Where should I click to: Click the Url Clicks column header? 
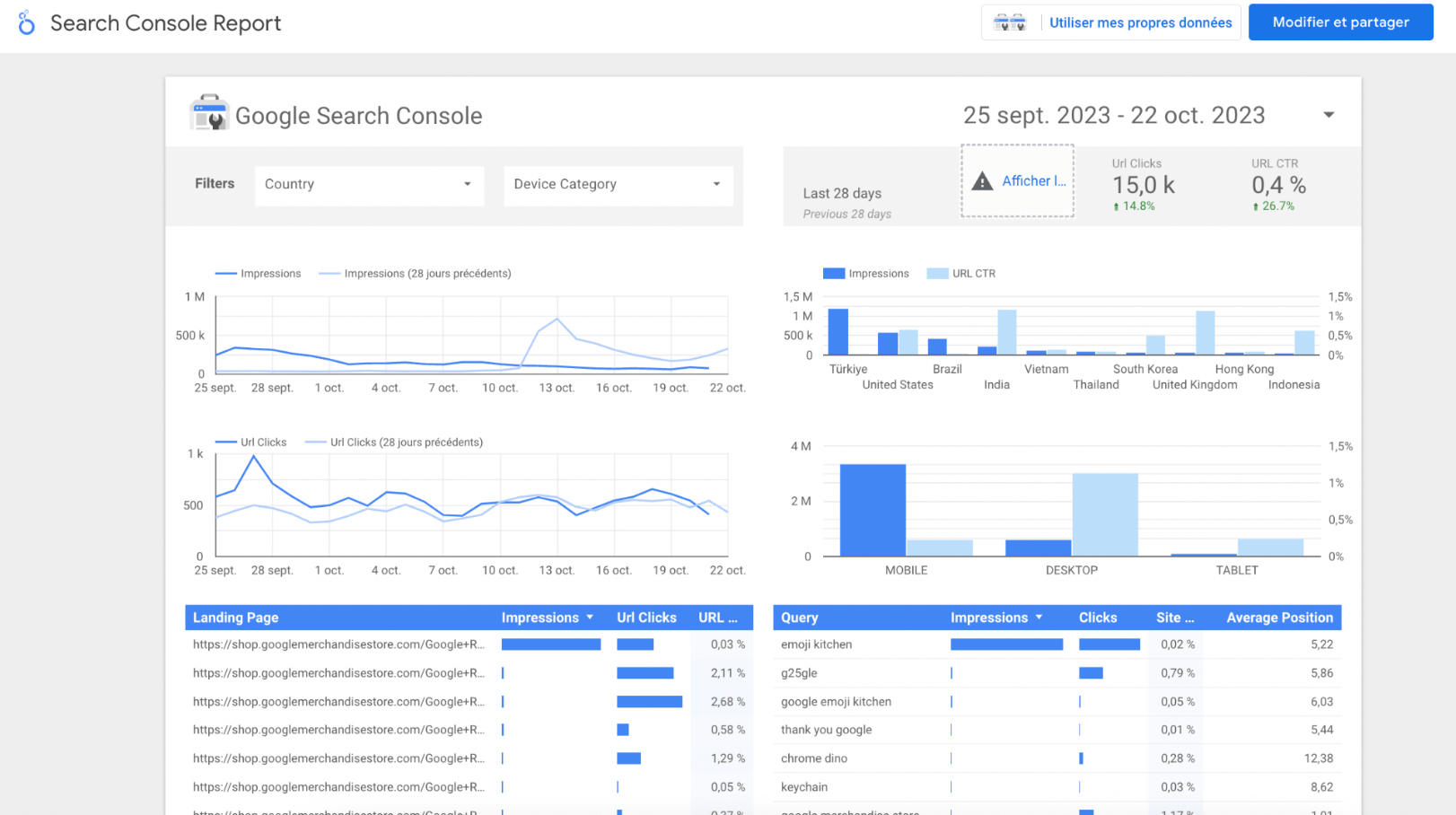[x=646, y=618]
